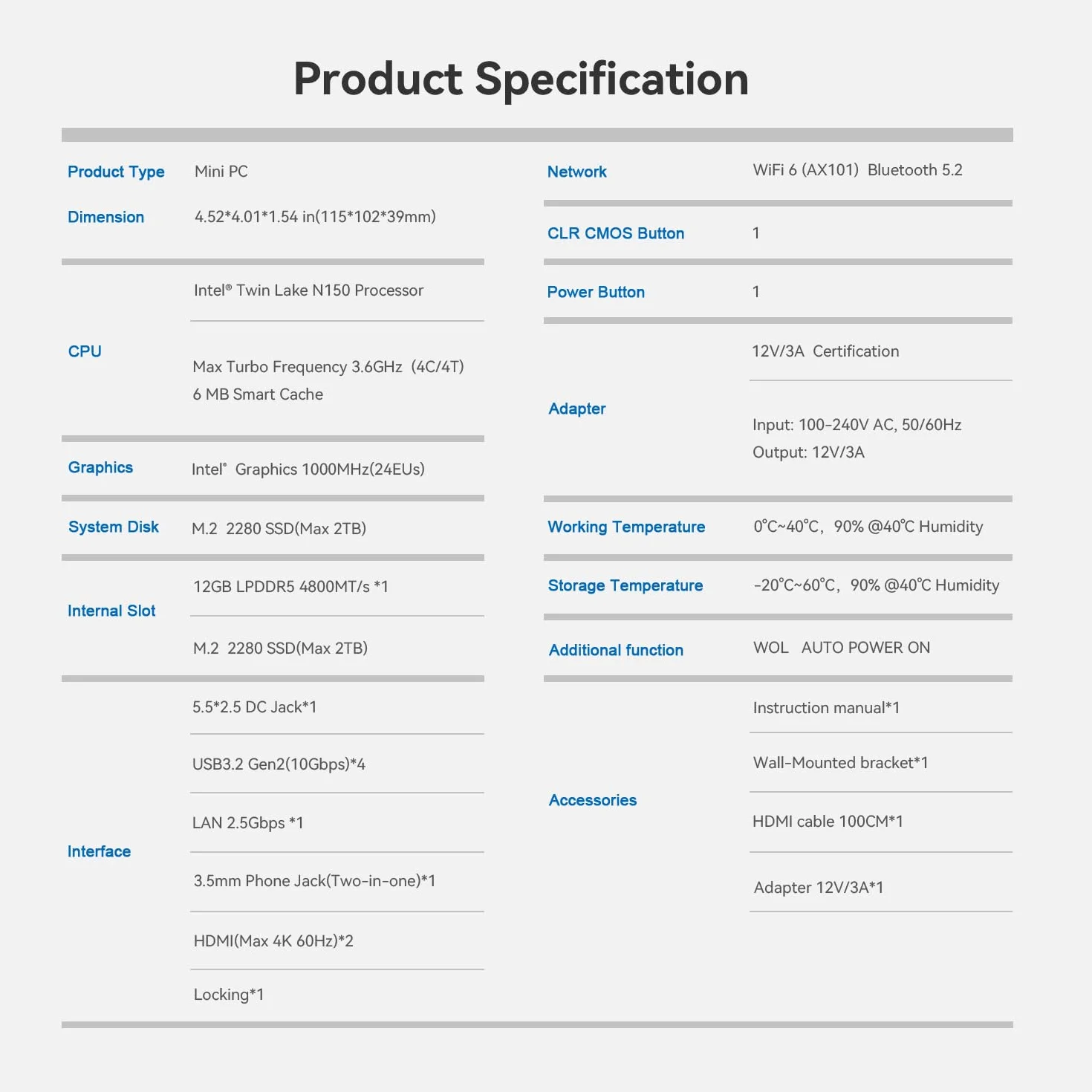
Task: Click the System Disk label
Action: [114, 527]
